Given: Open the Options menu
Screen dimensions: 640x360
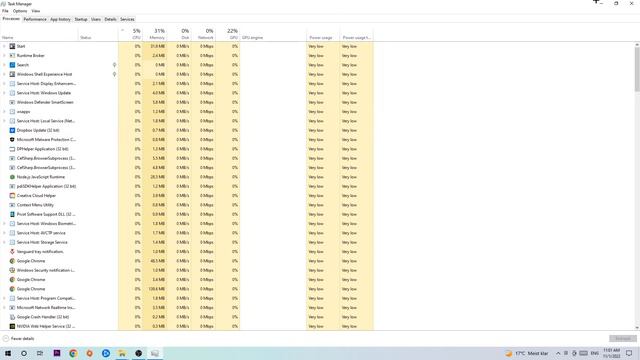Looking at the screenshot, I should coord(20,11).
